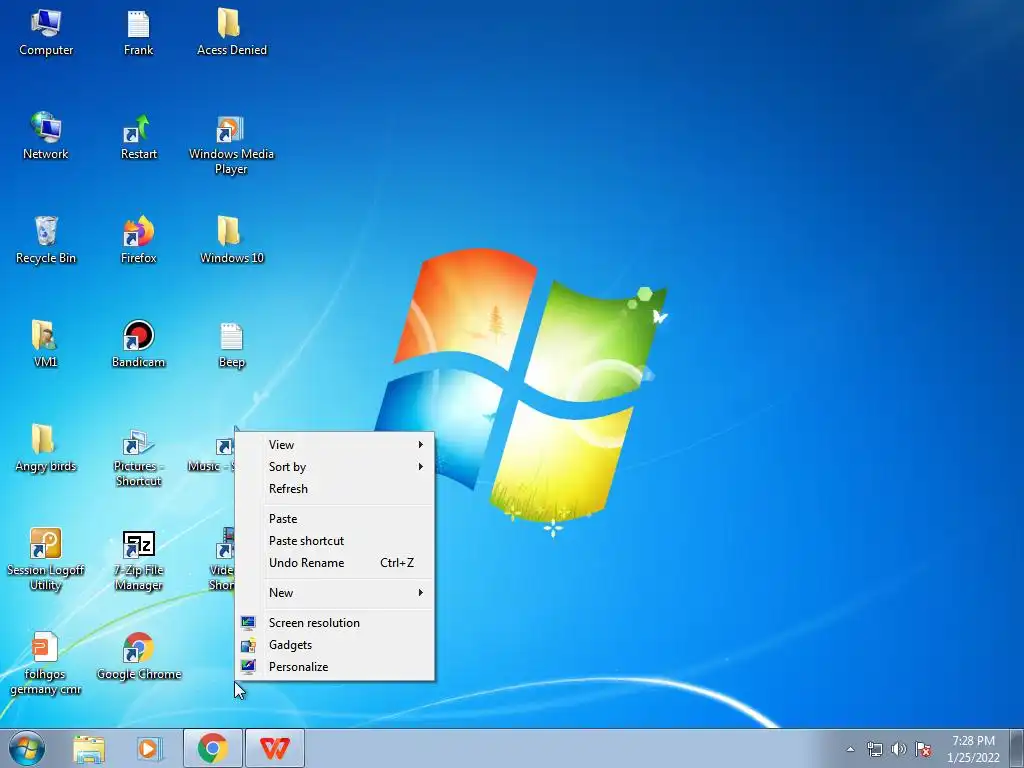Viewport: 1024px width, 768px height.
Task: Click the Show desktop button
Action: point(1017,748)
